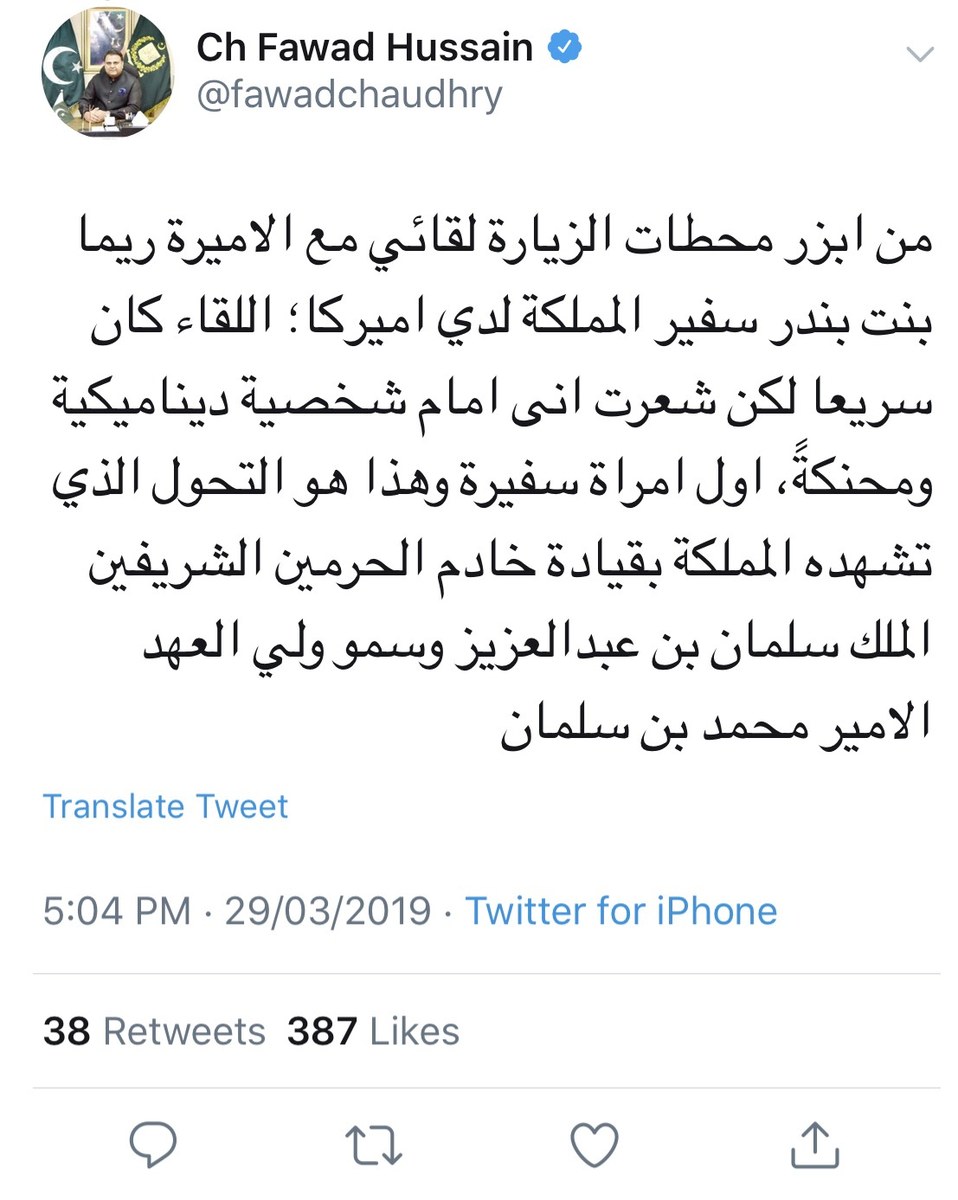Select the 29/03/2019 date text
The height and width of the screenshot is (1200, 958).
[x=328, y=911]
